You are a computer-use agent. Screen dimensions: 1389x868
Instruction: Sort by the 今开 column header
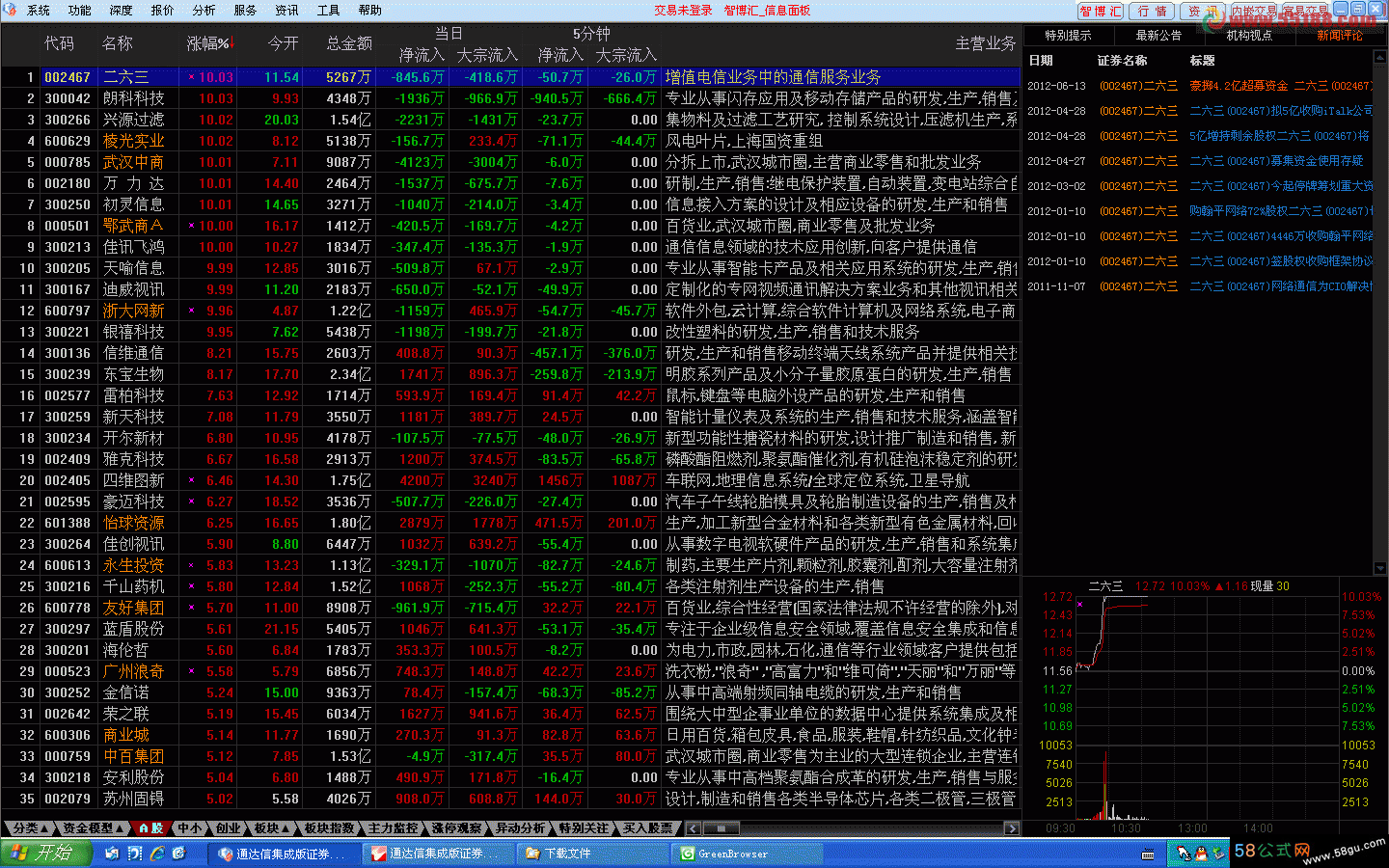(284, 44)
